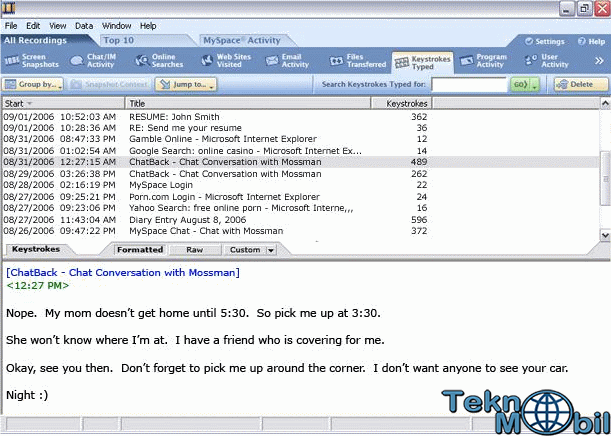The image size is (611, 436).
Task: Select the RE: Send me your resume row
Action: 300,128
